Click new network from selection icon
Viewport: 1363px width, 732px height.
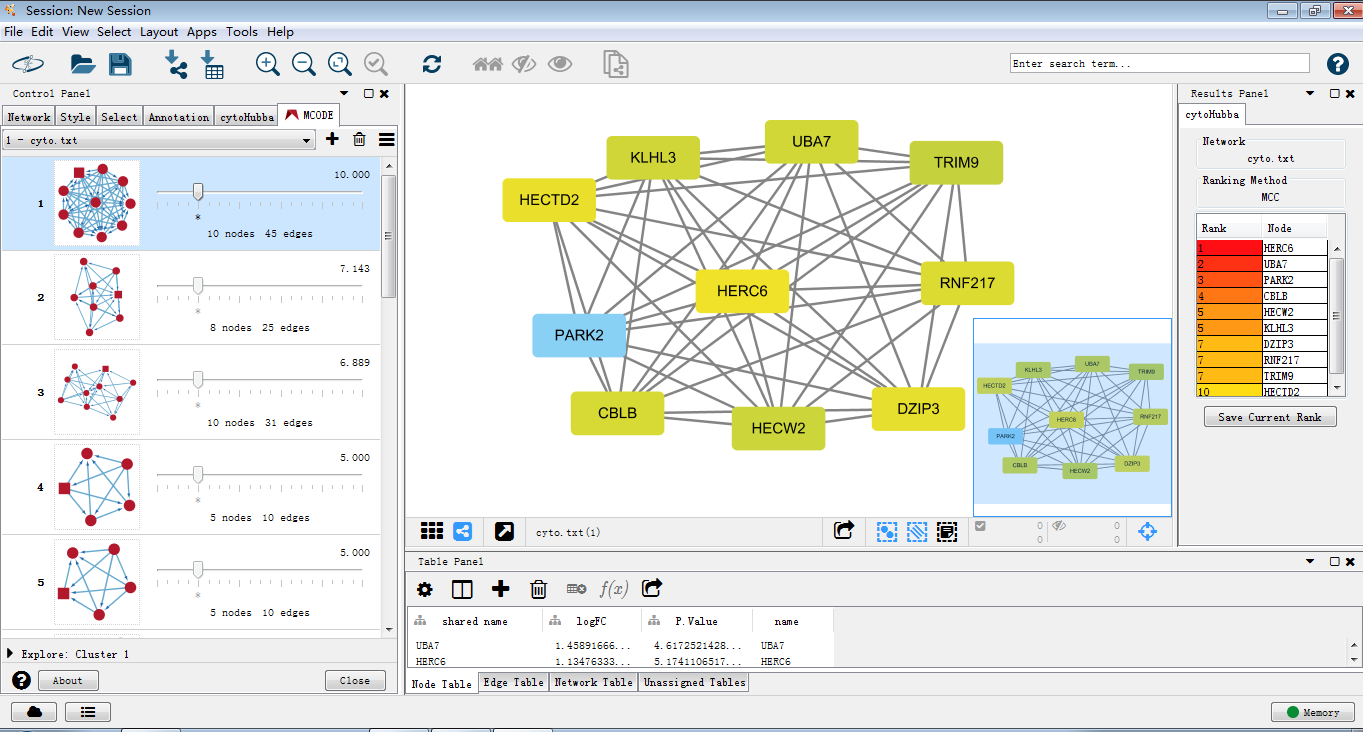click(x=615, y=65)
